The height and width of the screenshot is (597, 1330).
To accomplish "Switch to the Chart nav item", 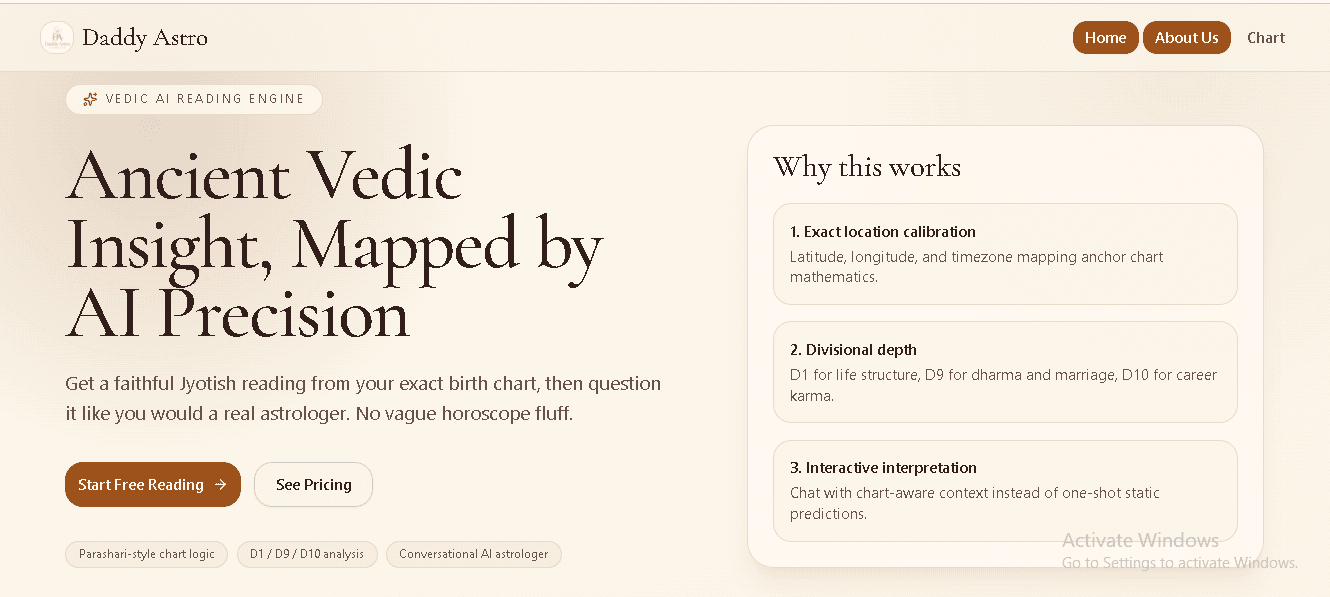I will coord(1265,38).
